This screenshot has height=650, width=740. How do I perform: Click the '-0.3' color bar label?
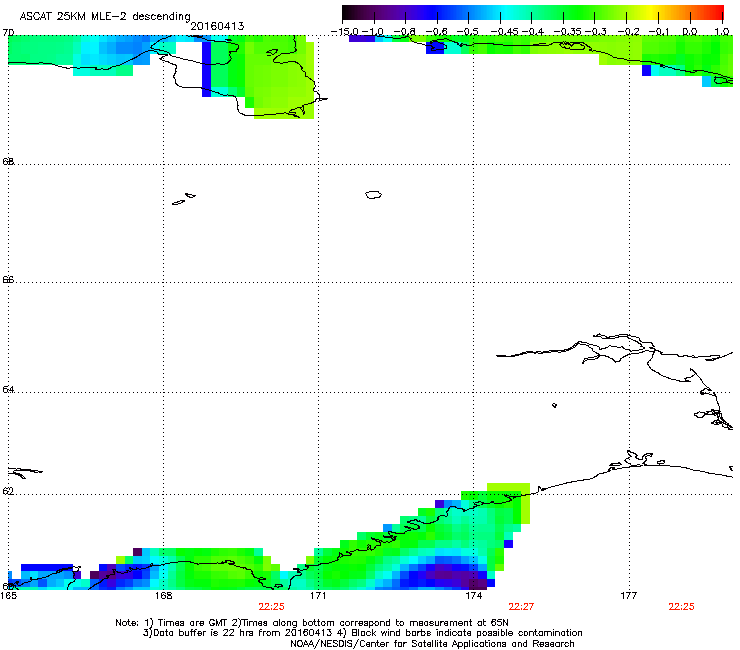coord(595,32)
